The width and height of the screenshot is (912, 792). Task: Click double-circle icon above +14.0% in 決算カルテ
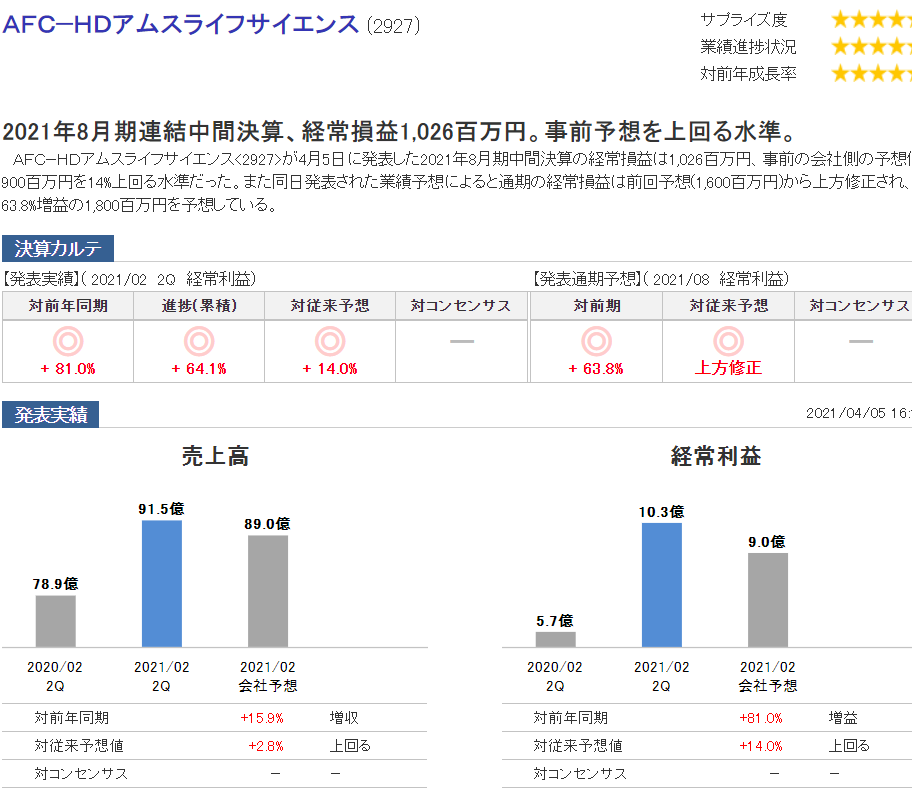click(330, 341)
